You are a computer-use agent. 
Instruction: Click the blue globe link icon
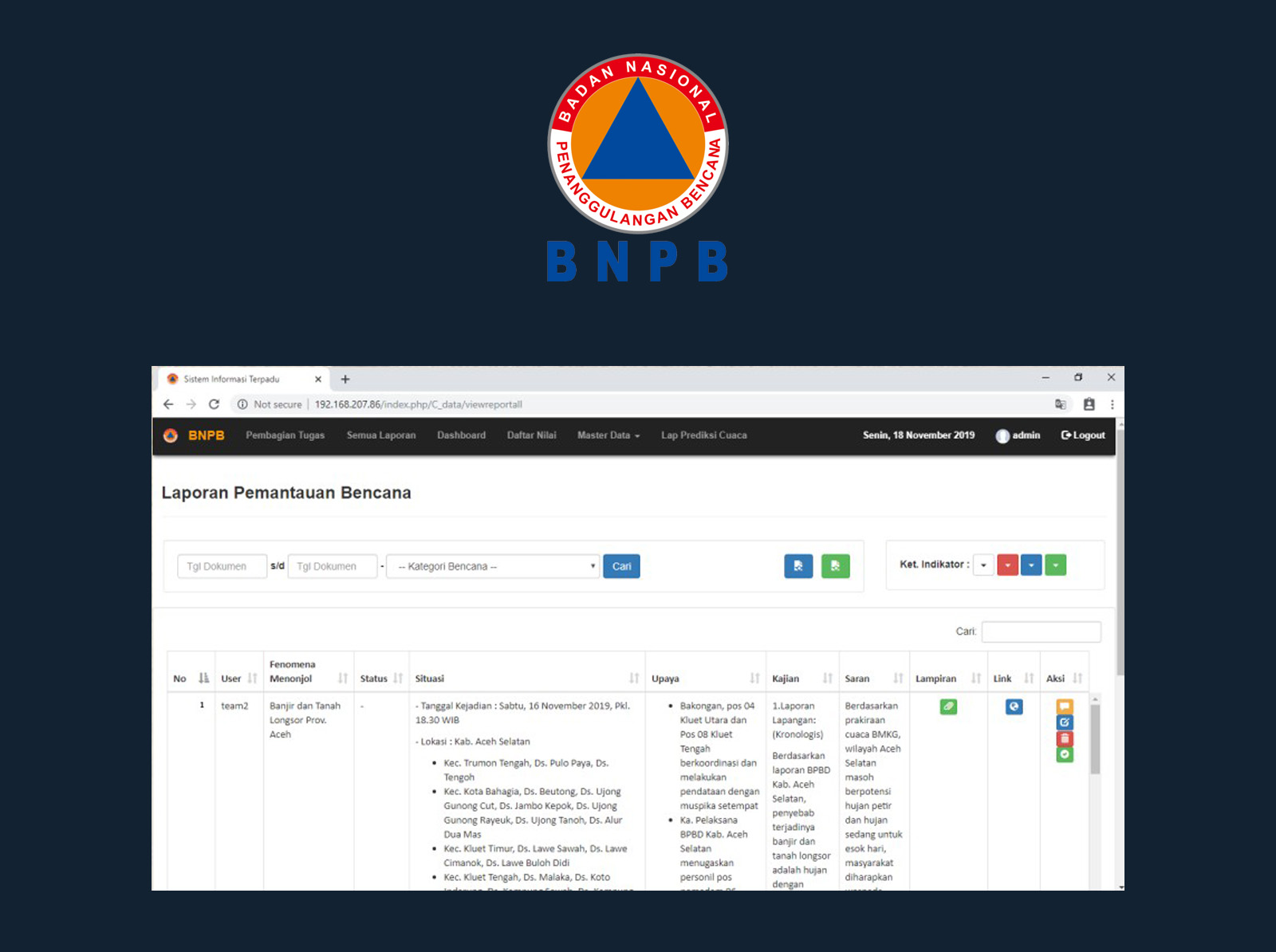pyautogui.click(x=1014, y=706)
